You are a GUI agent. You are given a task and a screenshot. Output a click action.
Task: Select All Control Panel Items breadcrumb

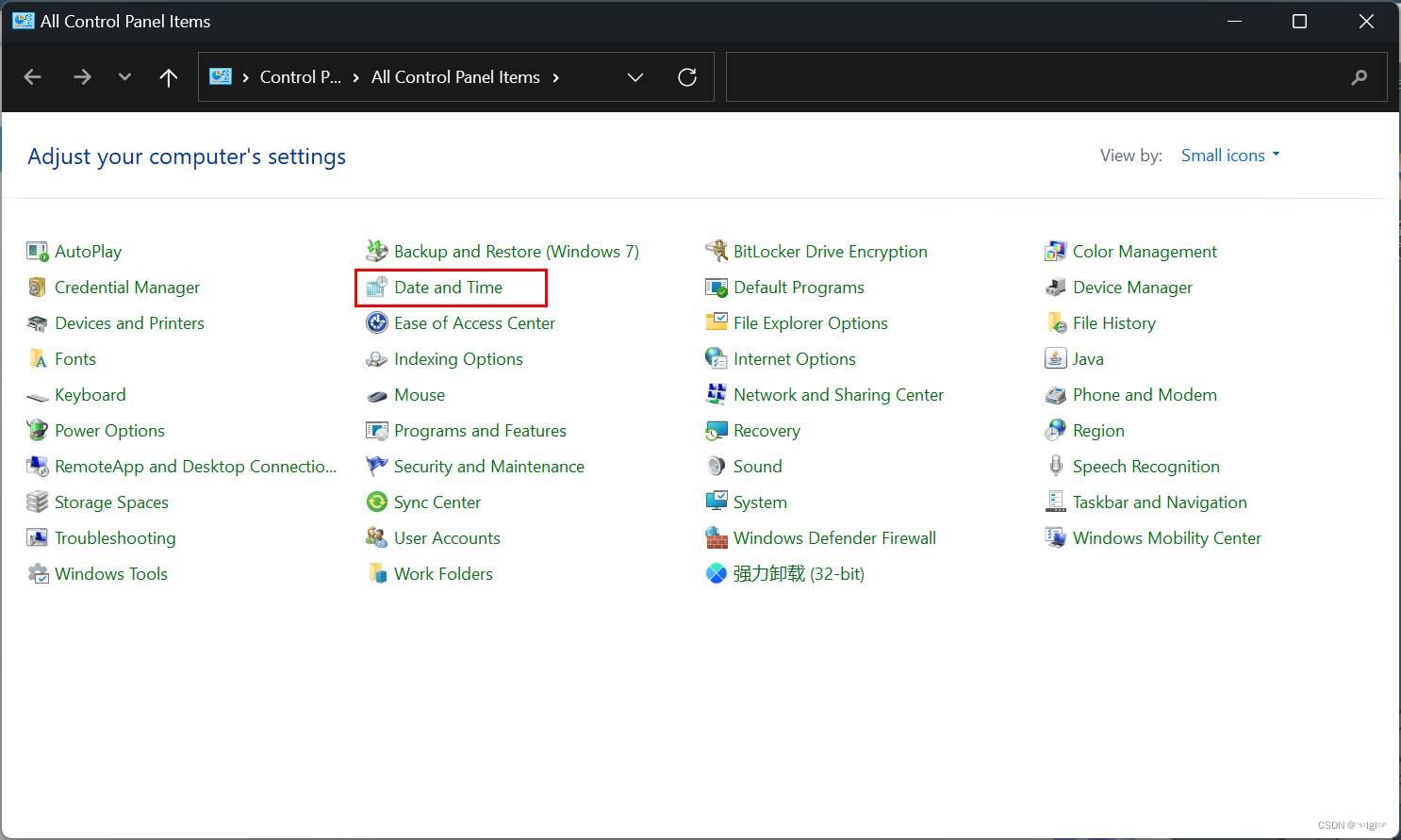tap(455, 77)
